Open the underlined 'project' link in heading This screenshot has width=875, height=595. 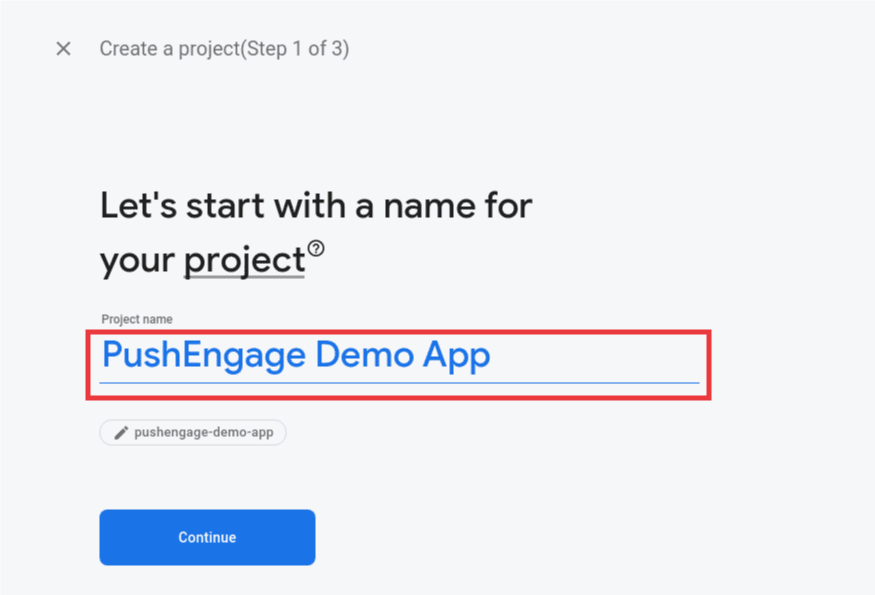pos(244,261)
